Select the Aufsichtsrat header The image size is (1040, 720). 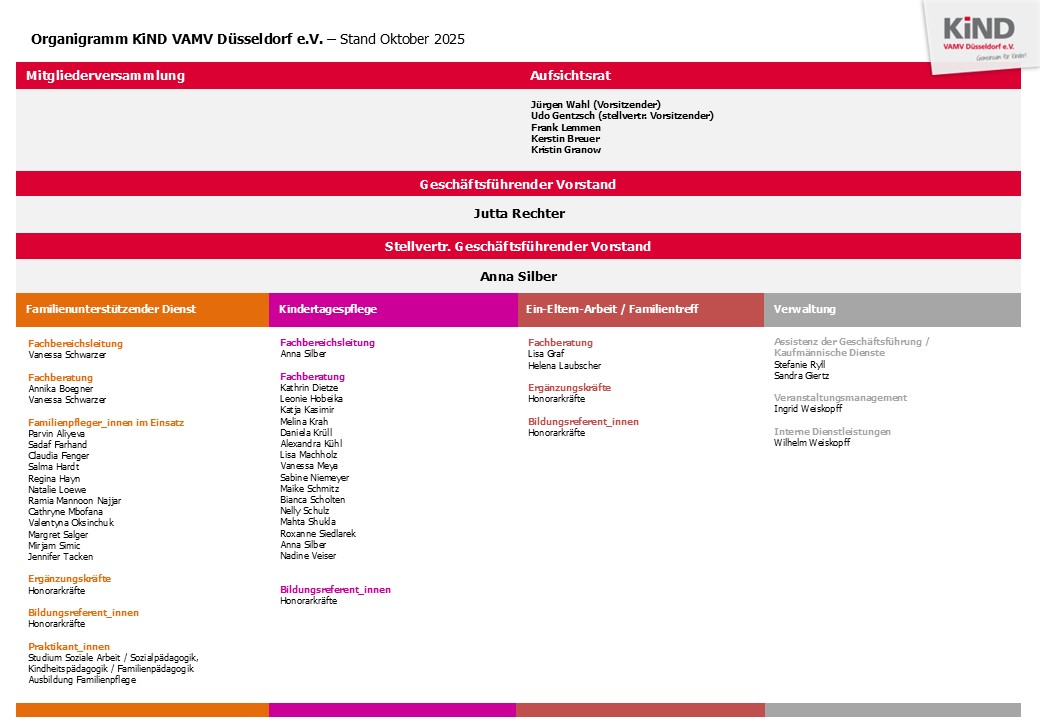(570, 76)
